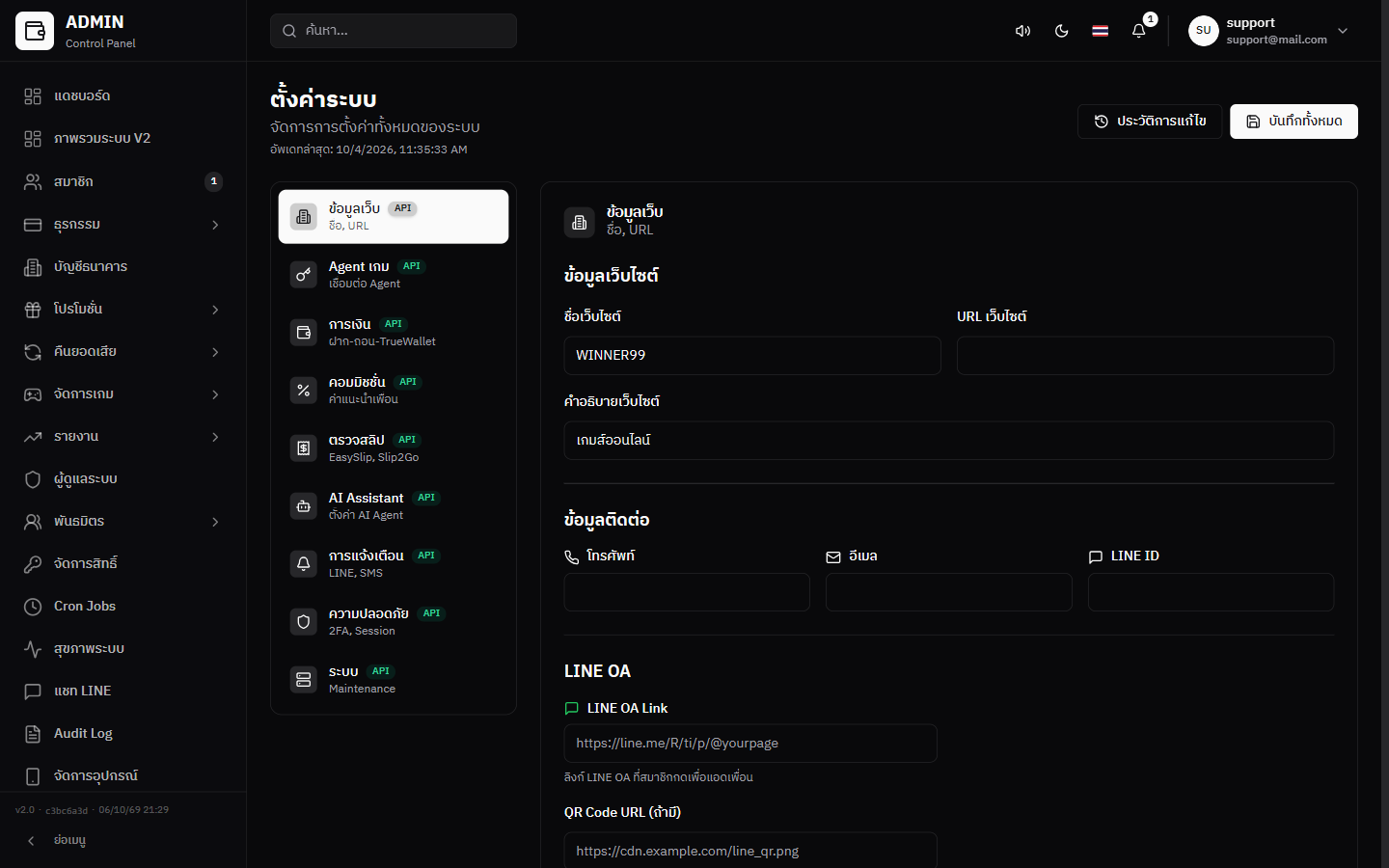
Task: Select the การเงิน settings tab
Action: (394, 333)
